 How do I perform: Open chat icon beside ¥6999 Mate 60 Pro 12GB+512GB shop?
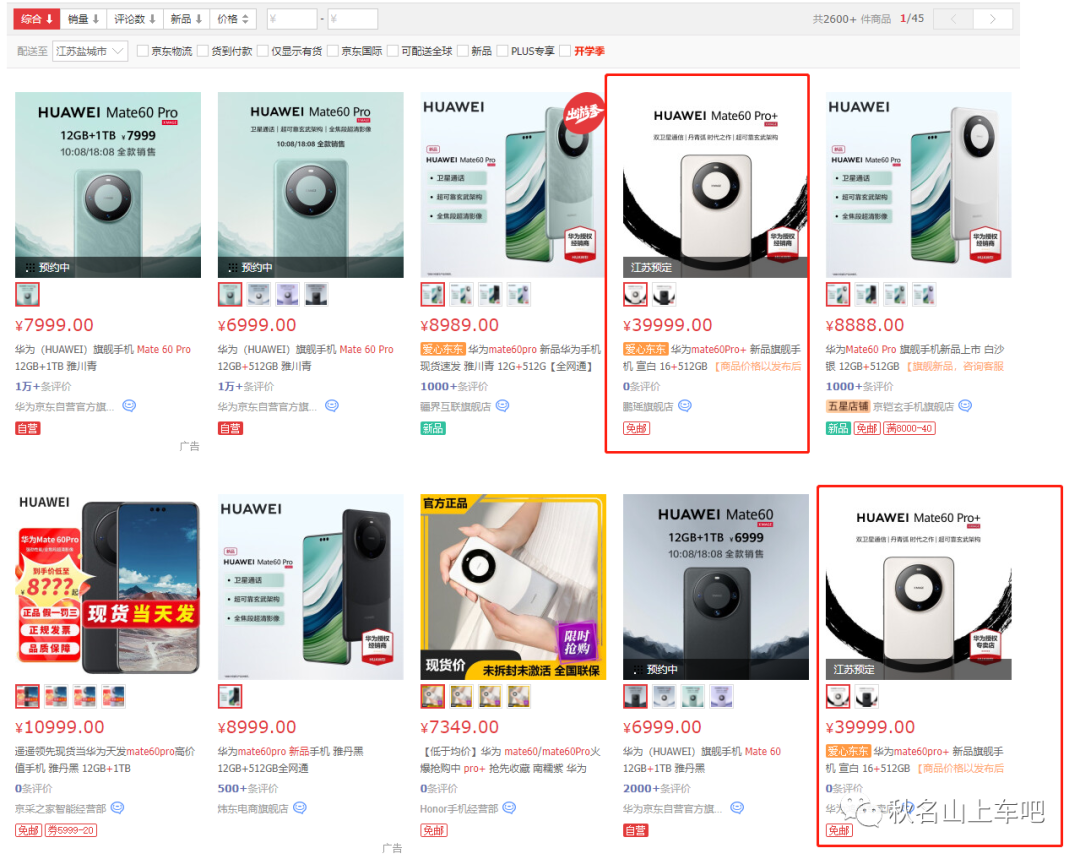pos(332,406)
